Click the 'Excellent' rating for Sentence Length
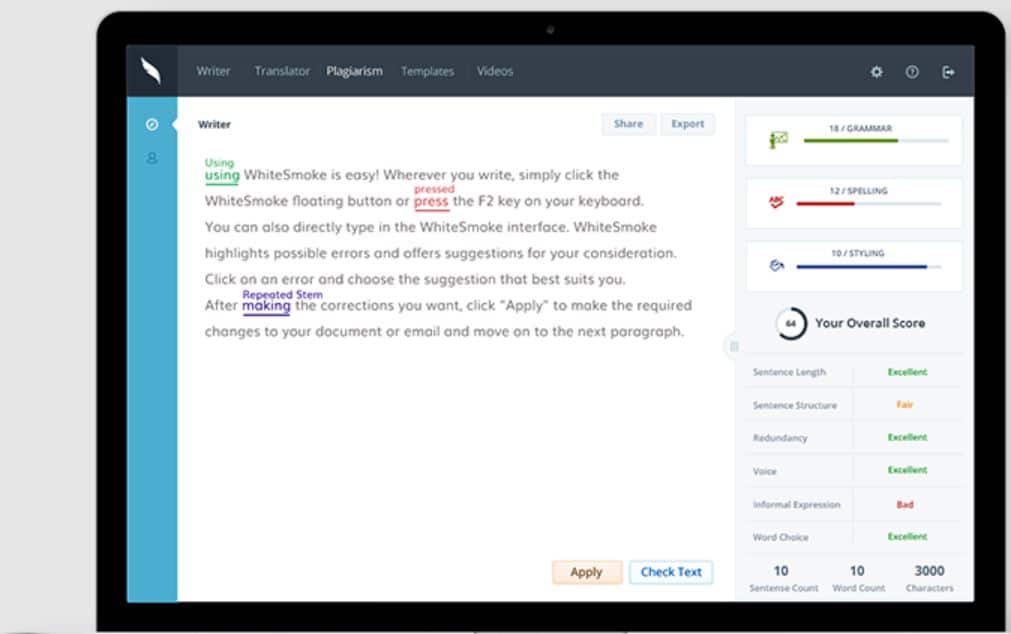The height and width of the screenshot is (634, 1011). [x=907, y=372]
